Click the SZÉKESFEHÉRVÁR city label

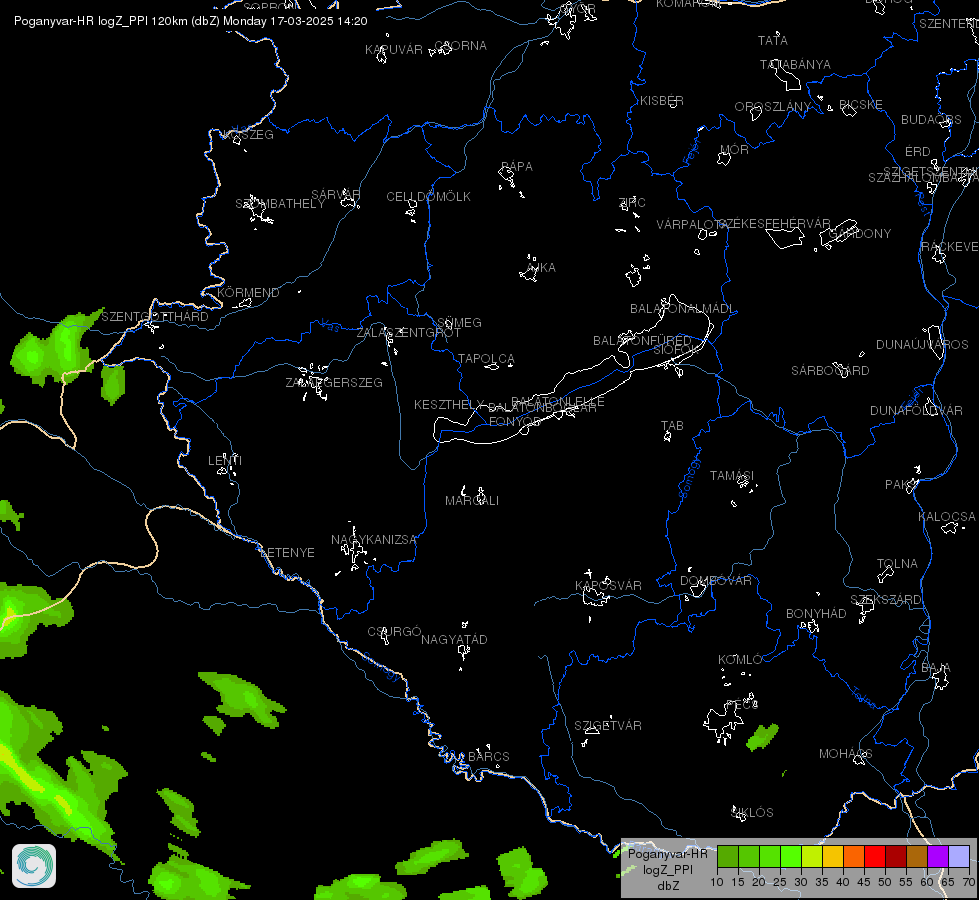tap(775, 224)
